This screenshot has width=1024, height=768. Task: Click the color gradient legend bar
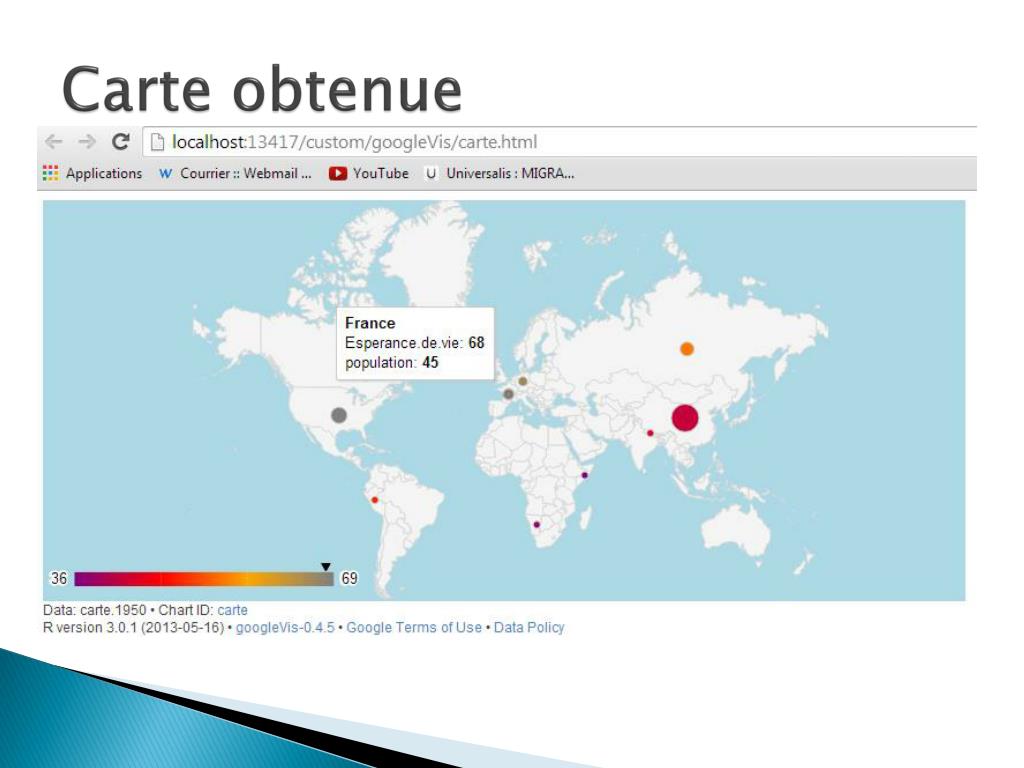click(204, 579)
